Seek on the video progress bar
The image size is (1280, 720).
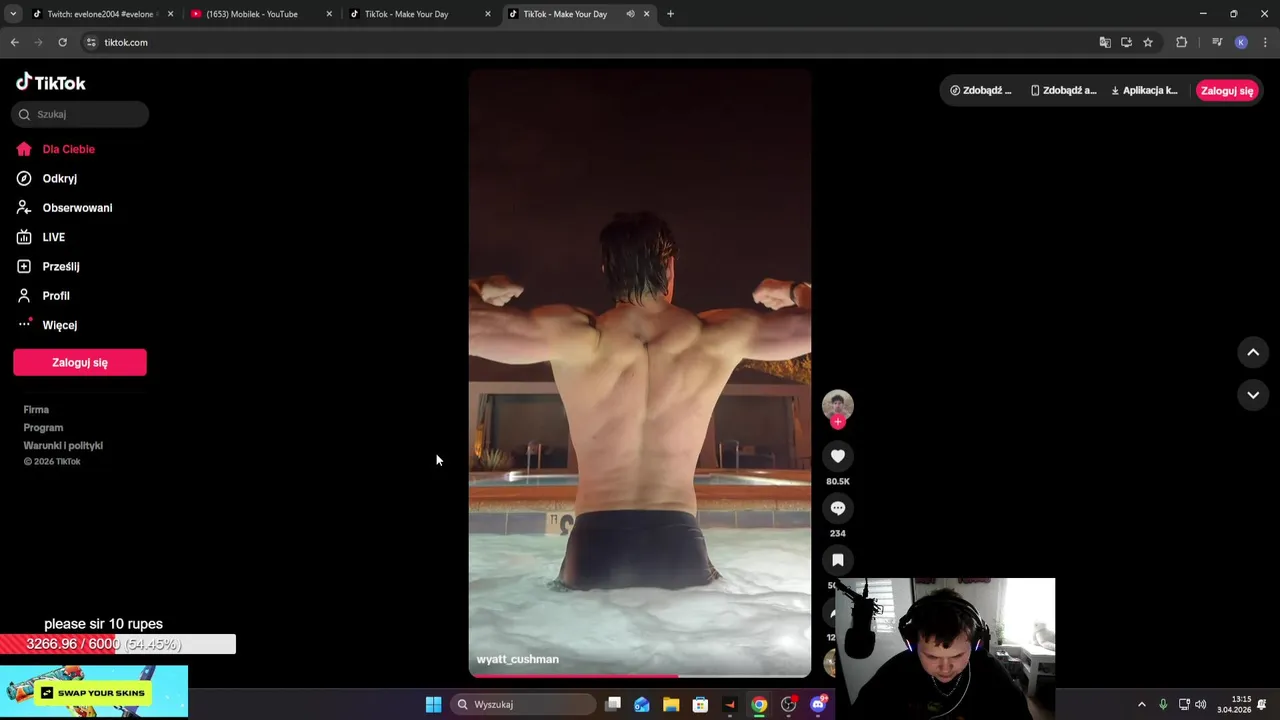(x=640, y=676)
